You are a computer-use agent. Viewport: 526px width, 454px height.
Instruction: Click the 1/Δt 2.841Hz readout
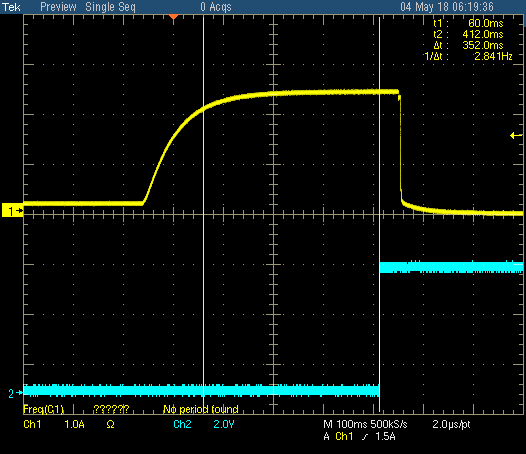click(x=468, y=56)
